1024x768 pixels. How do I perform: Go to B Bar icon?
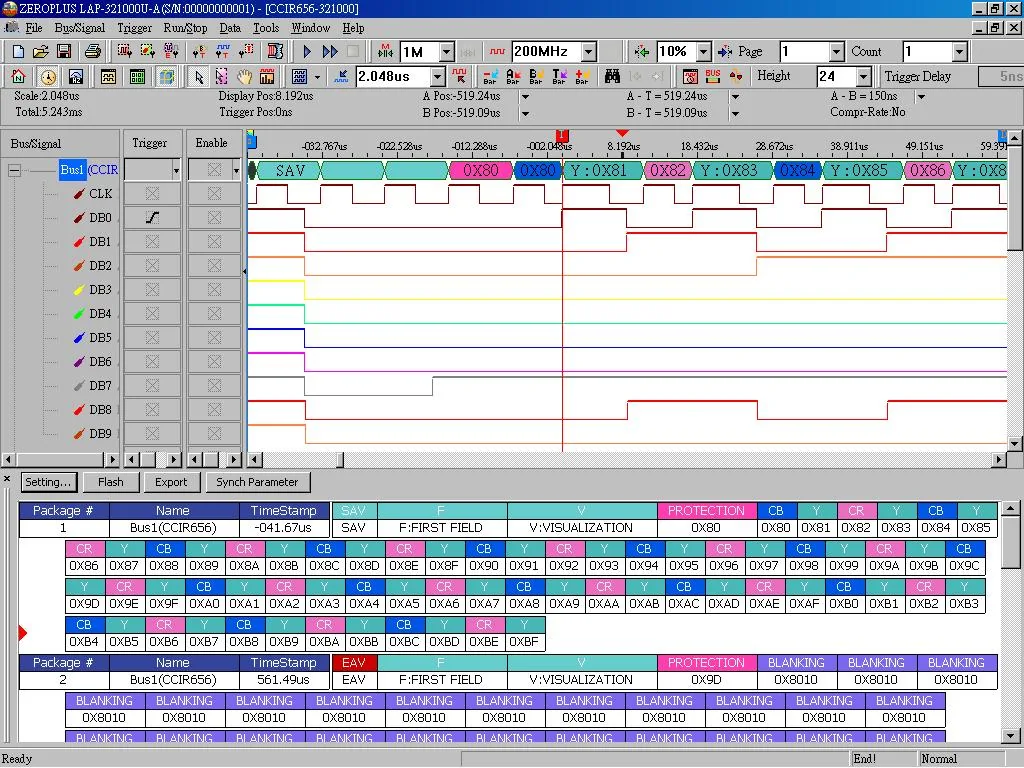tap(536, 76)
